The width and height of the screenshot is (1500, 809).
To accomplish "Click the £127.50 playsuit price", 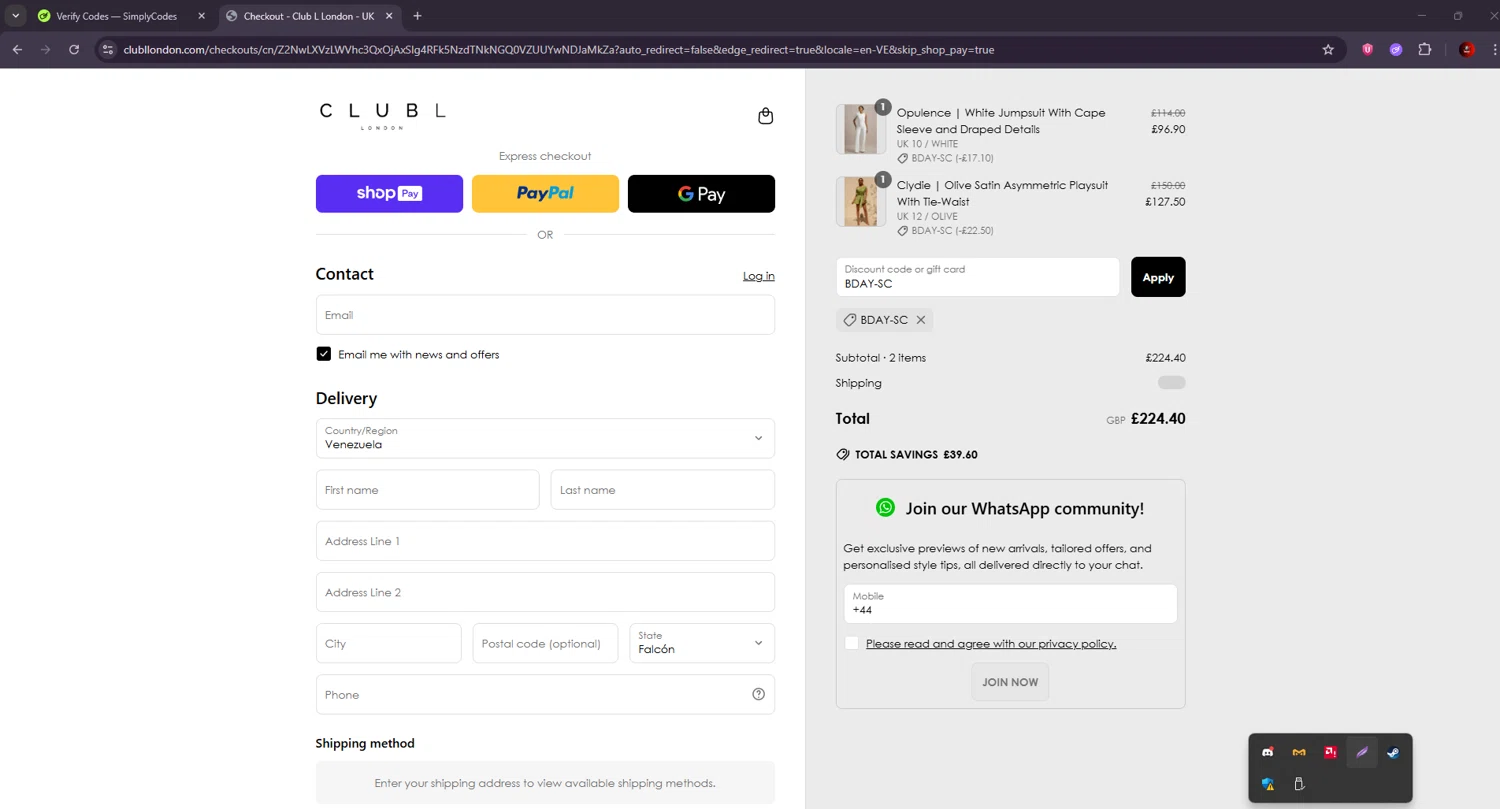I will [x=1165, y=201].
